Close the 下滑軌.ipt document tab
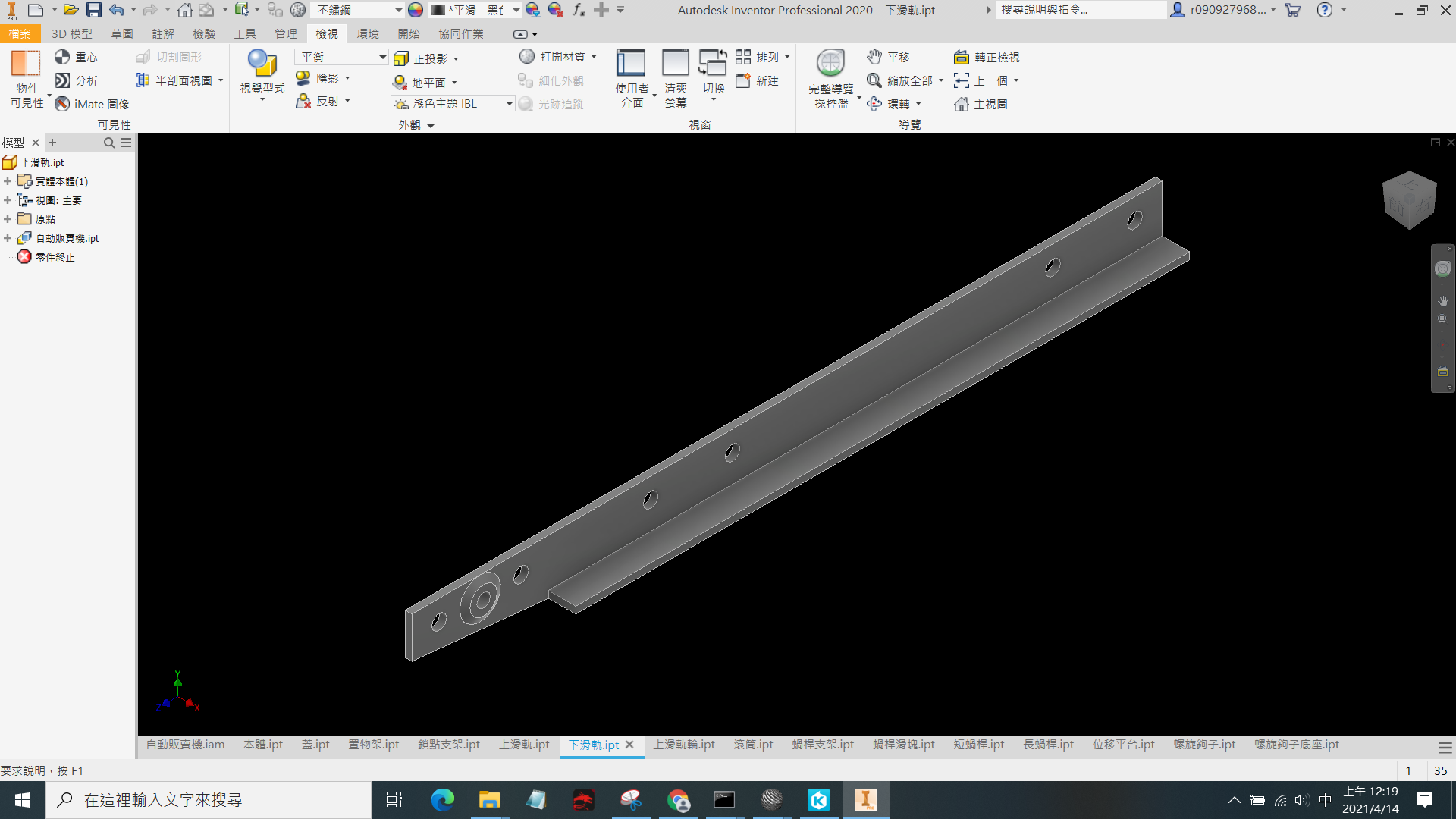The height and width of the screenshot is (819, 1456). (x=629, y=745)
